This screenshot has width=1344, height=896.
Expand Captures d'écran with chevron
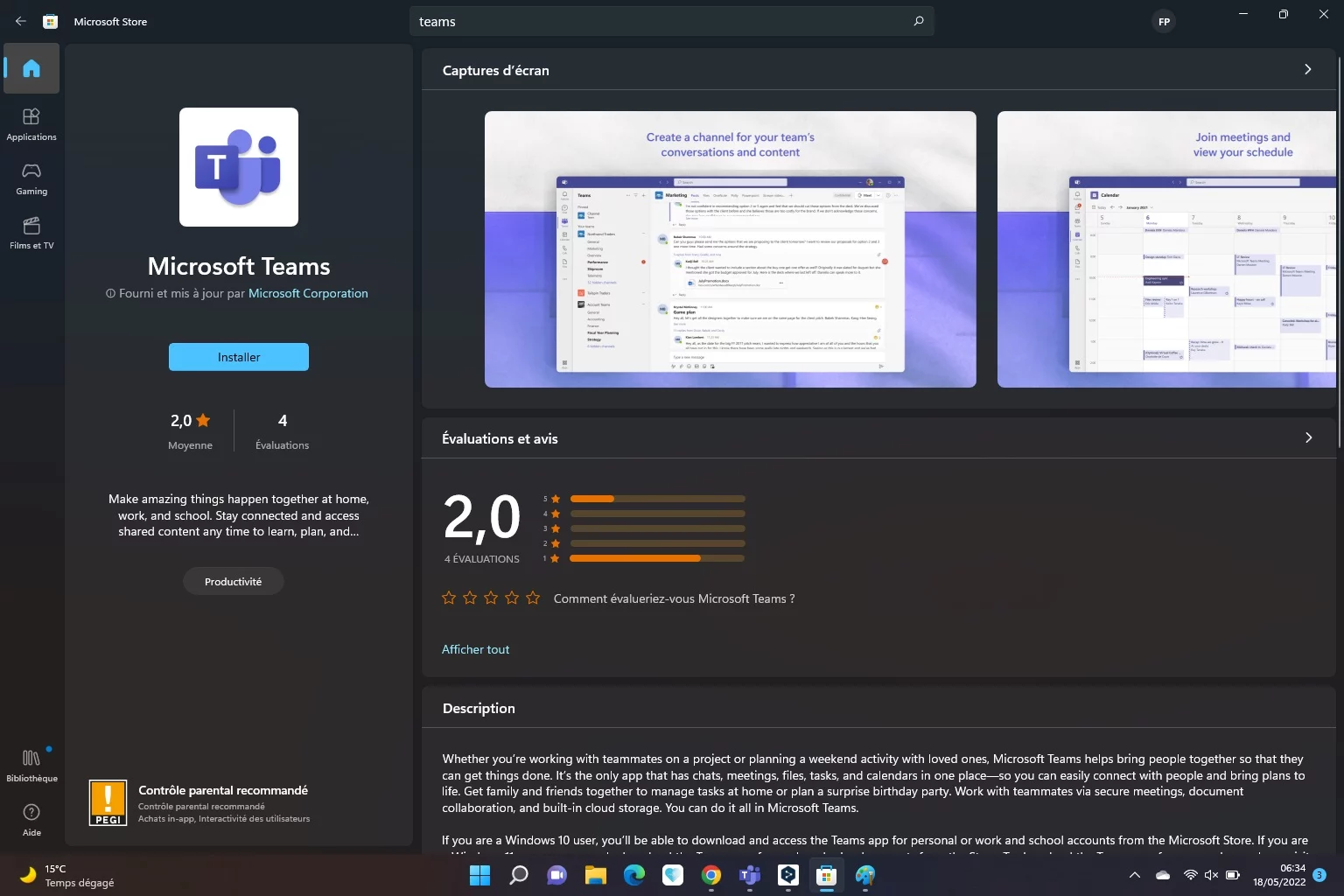coord(1308,69)
